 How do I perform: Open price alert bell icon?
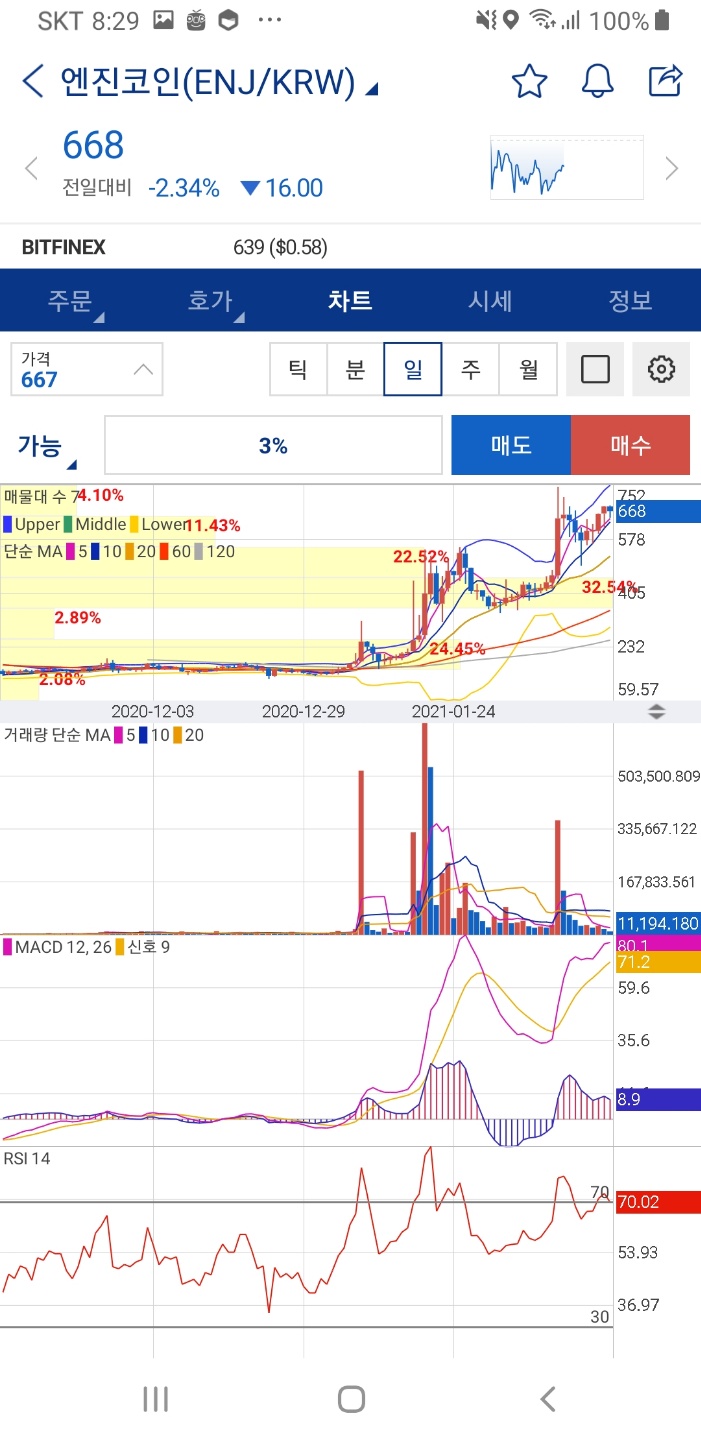(597, 81)
